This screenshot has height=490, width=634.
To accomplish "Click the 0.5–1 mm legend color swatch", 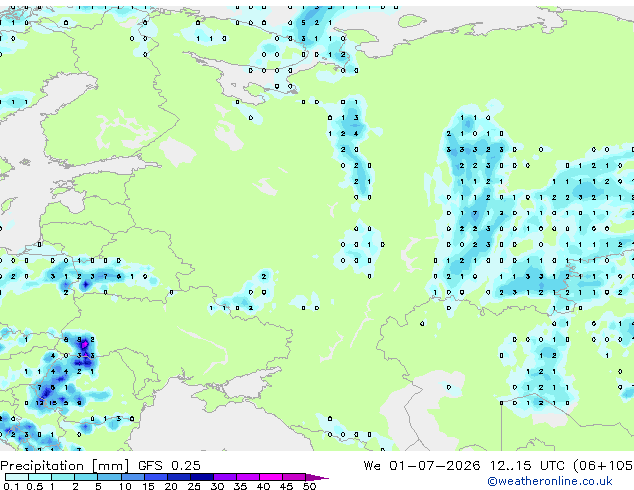I will pos(40,477).
